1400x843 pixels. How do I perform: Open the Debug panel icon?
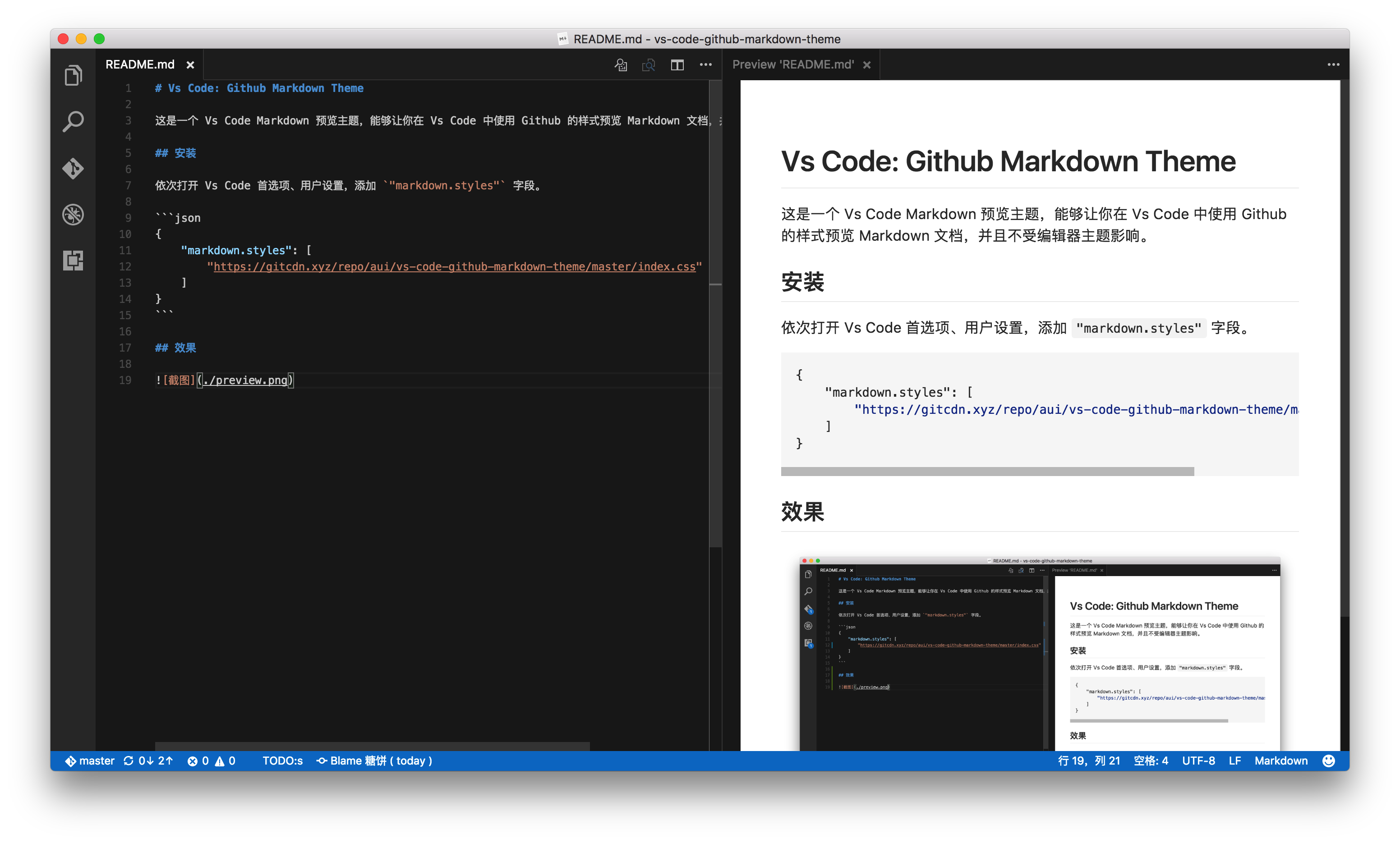[73, 215]
